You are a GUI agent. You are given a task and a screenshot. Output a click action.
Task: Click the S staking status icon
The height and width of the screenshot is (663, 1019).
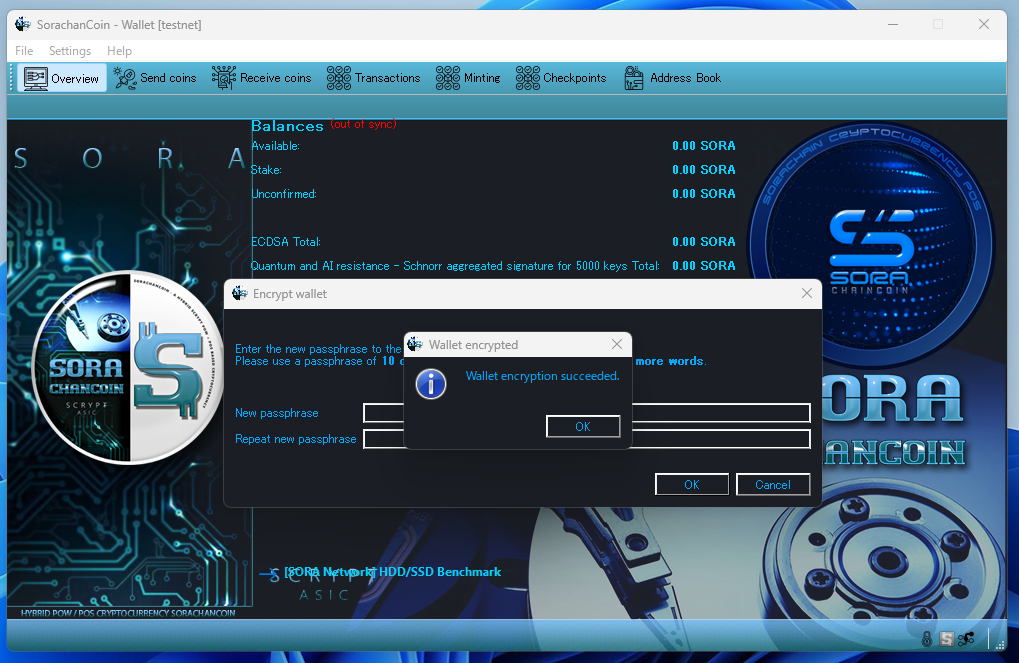point(946,639)
